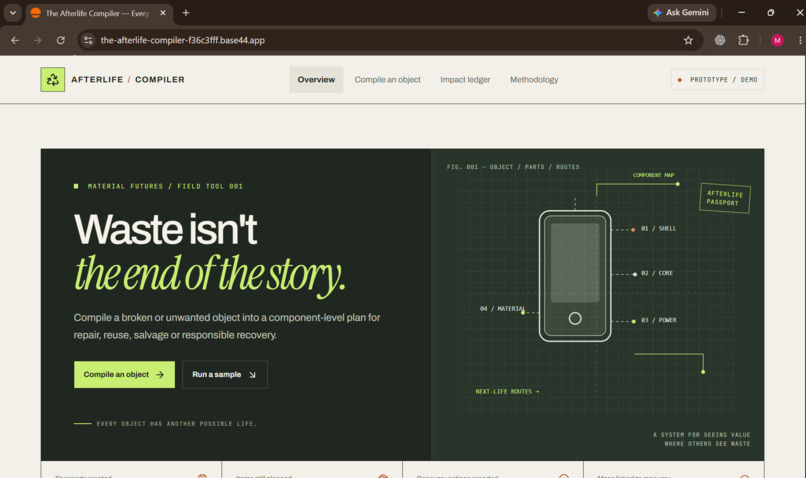Expand the tab search dropdown arrow
This screenshot has width=806, height=478.
click(x=13, y=13)
